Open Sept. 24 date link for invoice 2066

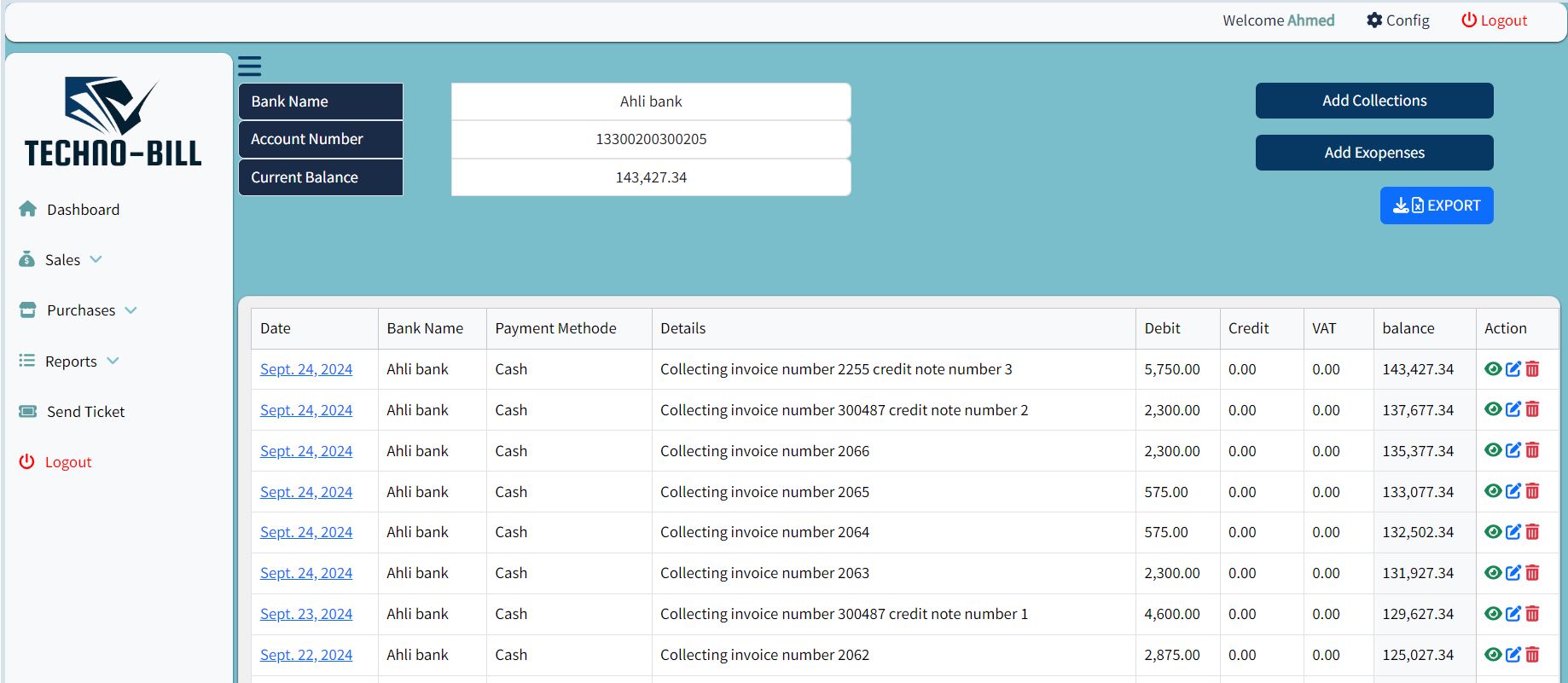pos(306,451)
